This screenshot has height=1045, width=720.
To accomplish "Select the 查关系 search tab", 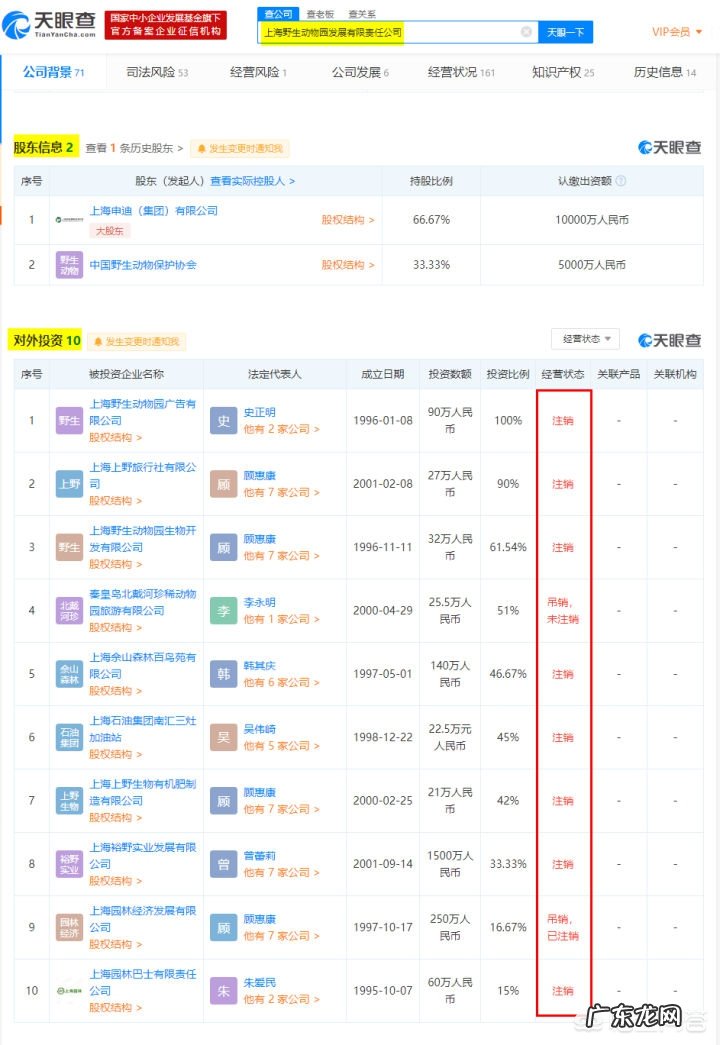I will point(362,14).
